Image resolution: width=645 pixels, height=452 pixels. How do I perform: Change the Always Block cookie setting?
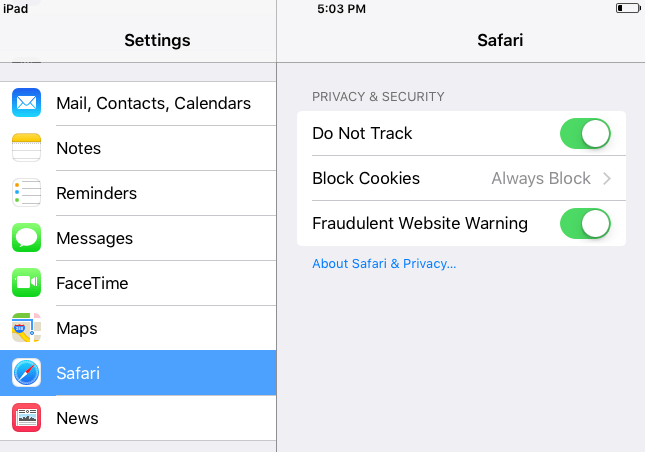[541, 179]
